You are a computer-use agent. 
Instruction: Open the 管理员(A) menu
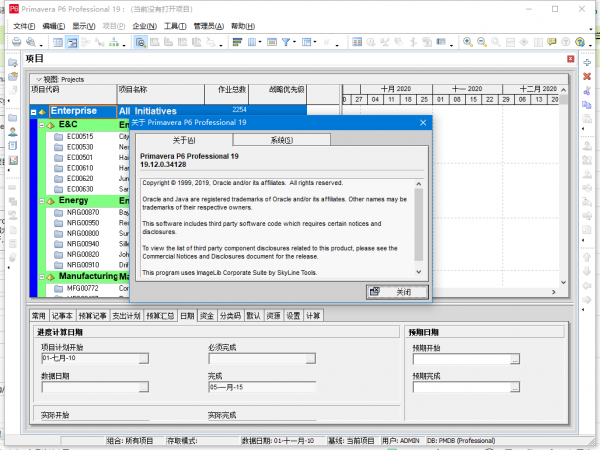209,26
